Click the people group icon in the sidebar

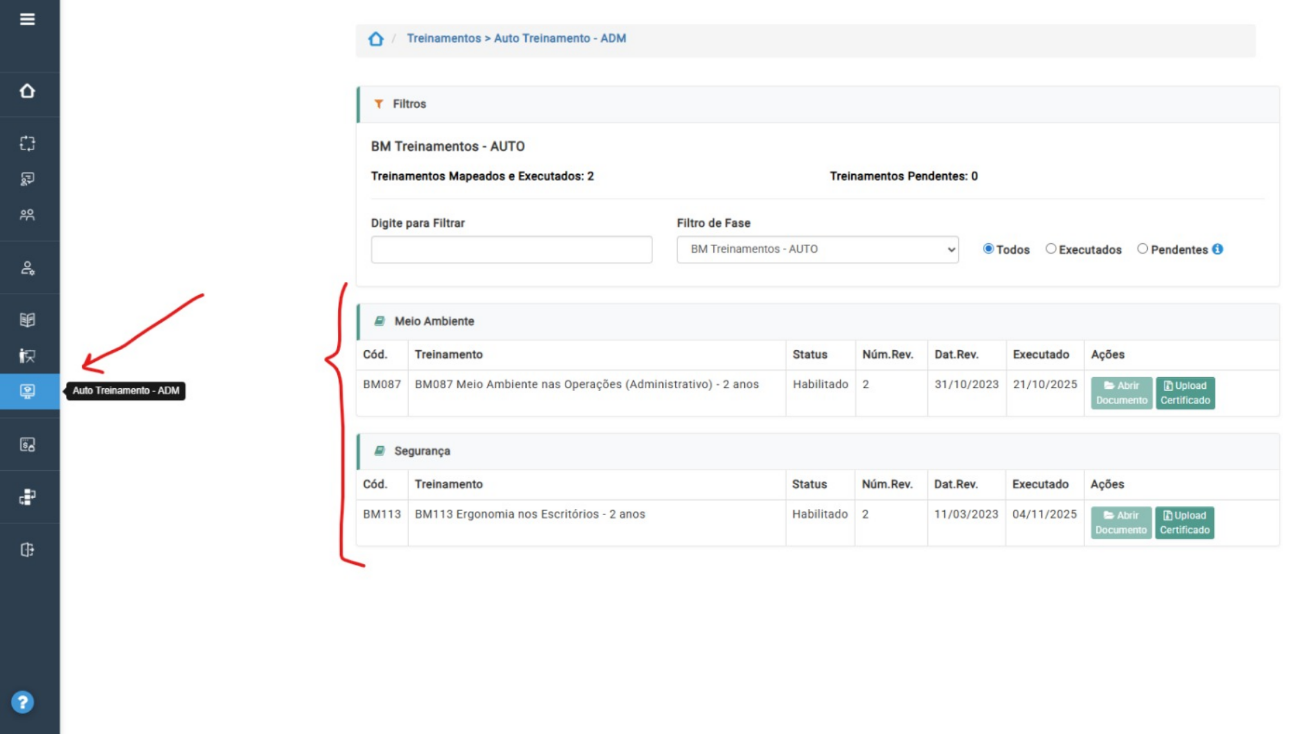pyautogui.click(x=27, y=215)
